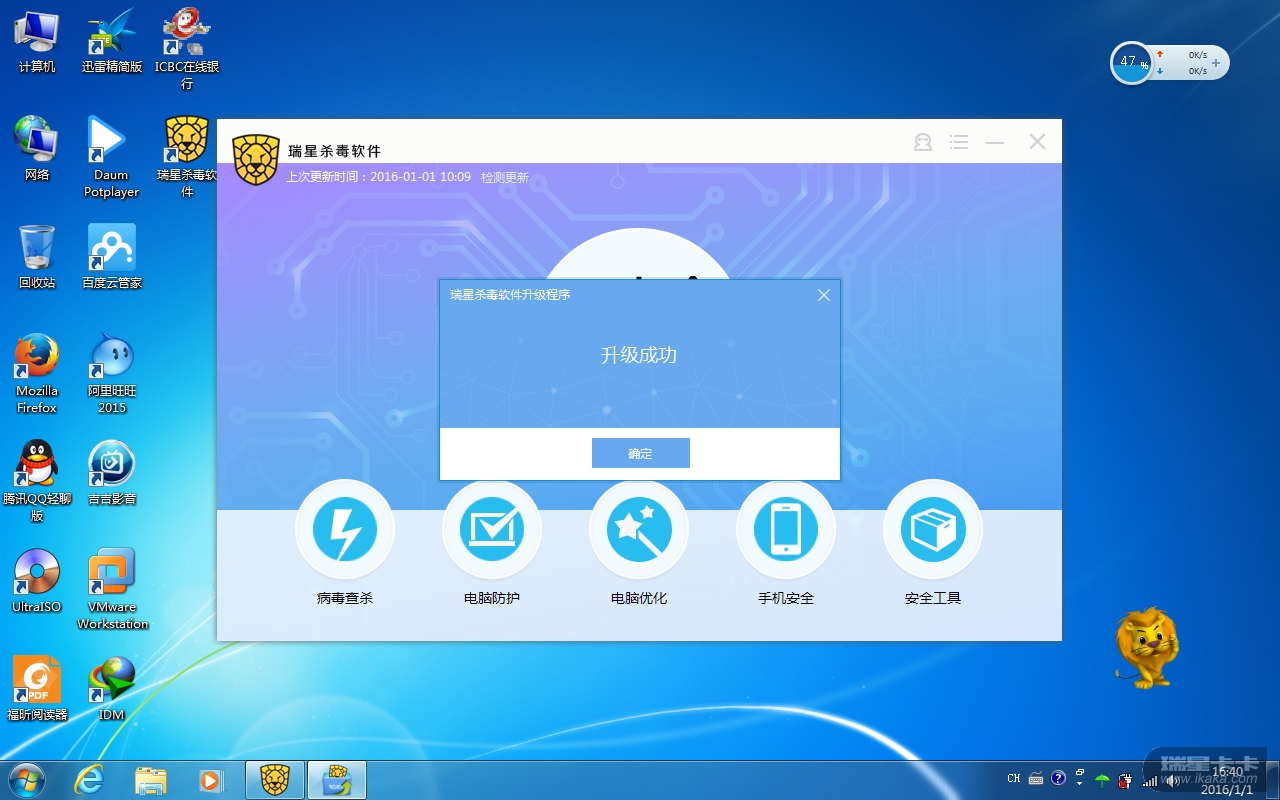The width and height of the screenshot is (1280, 800).
Task: Open the 病毒查杀 virus scan icon
Action: point(345,530)
